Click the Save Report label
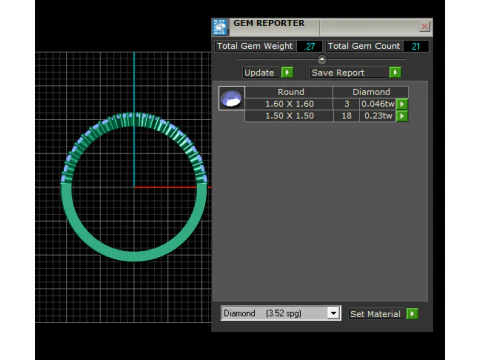 349,73
